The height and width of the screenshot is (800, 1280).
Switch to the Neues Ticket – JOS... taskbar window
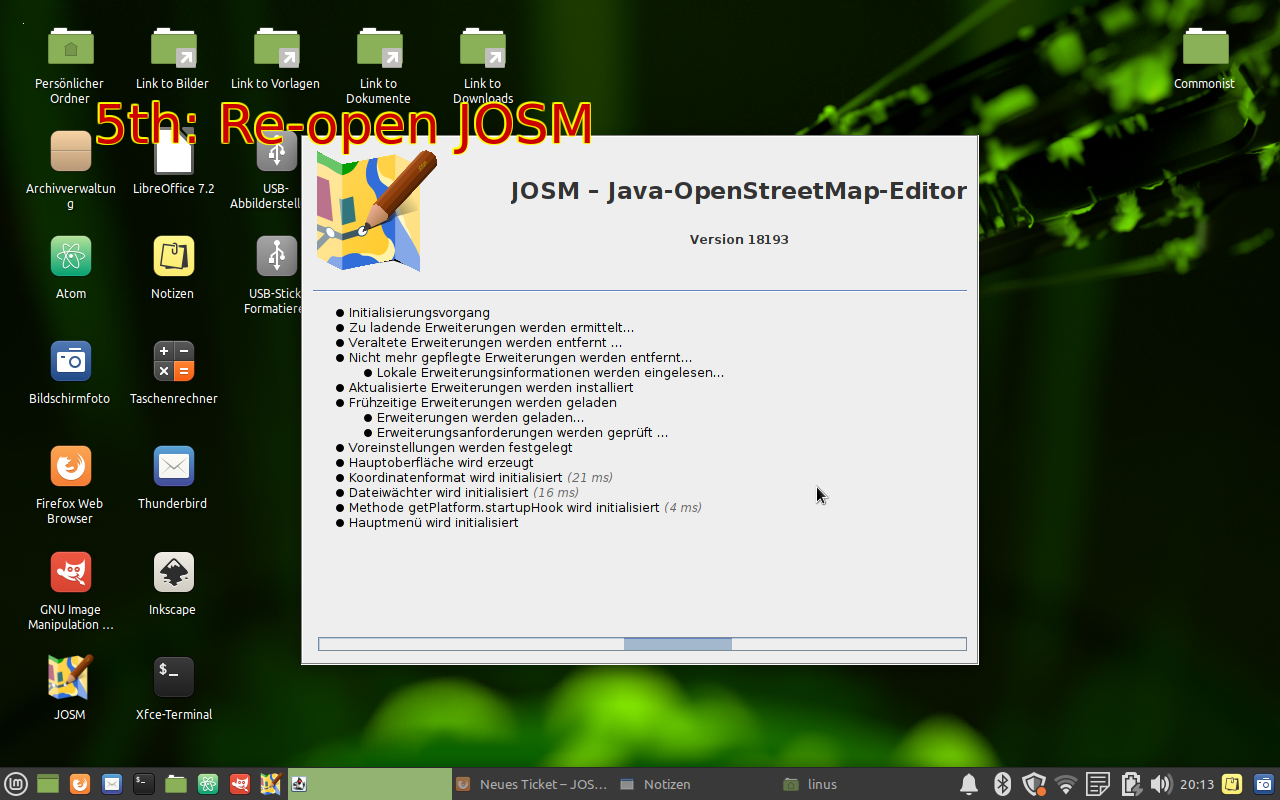pos(533,784)
